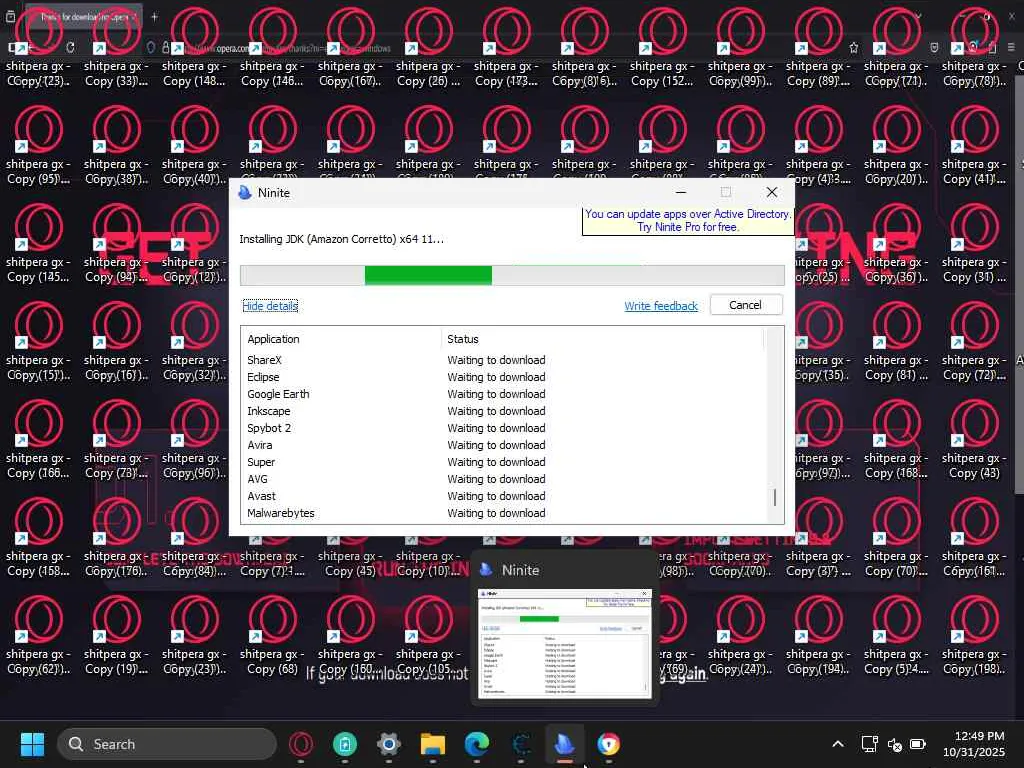The image size is (1024, 768).
Task: Click the Application column header
Action: [x=340, y=339]
